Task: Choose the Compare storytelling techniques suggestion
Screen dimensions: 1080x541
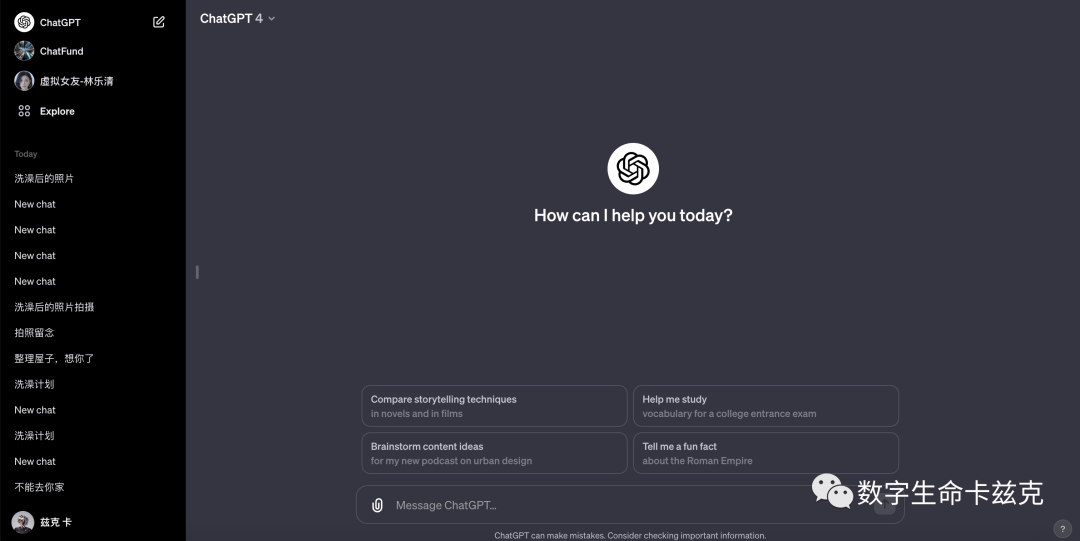Action: click(495, 406)
